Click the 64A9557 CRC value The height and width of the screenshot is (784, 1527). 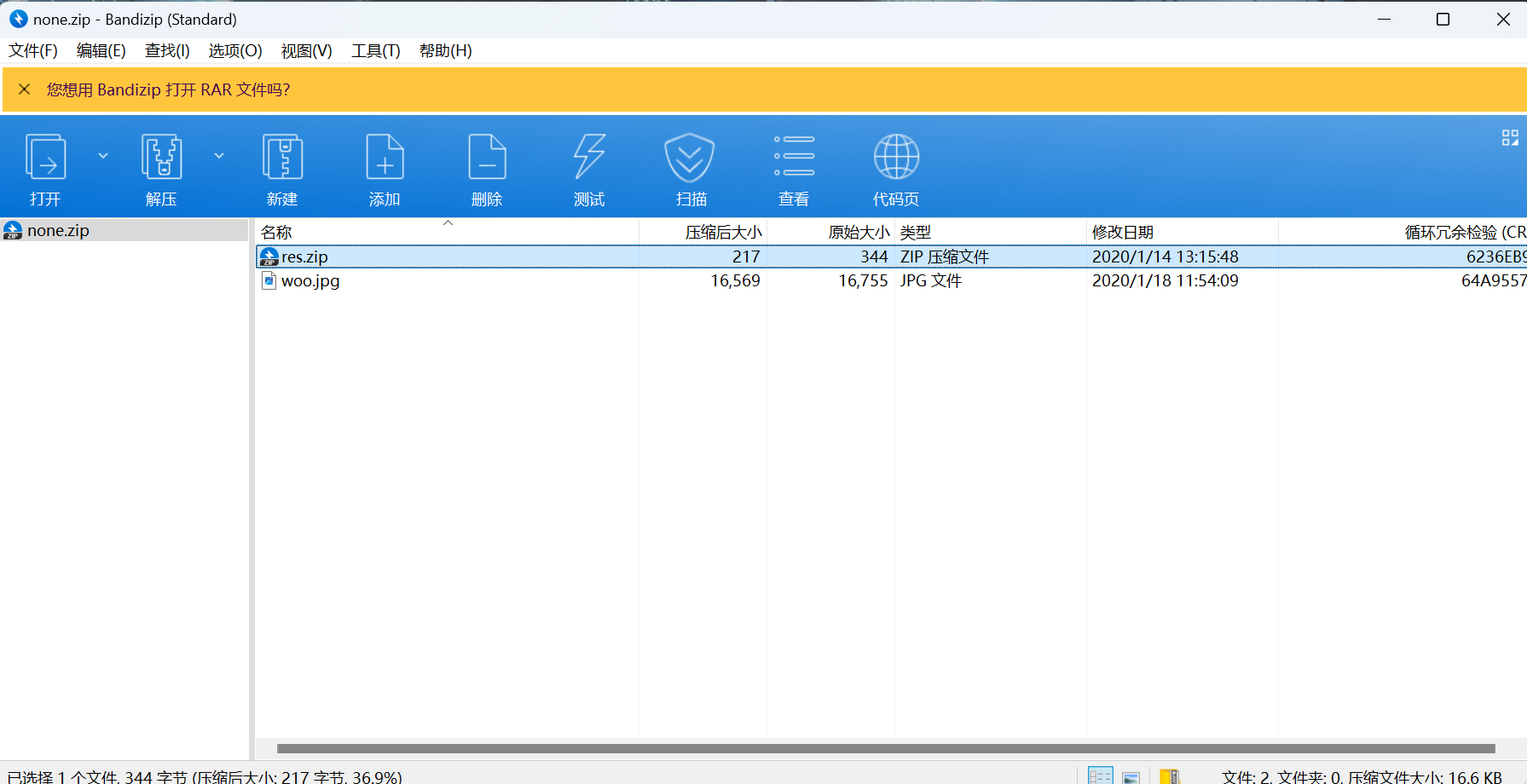[1494, 280]
